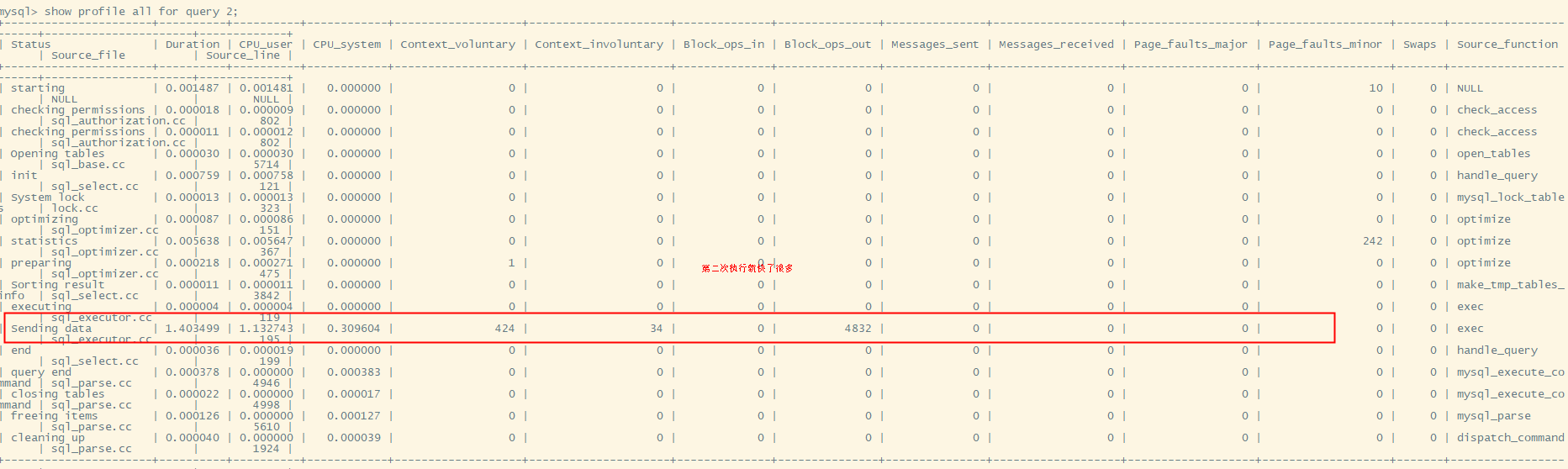Click the 'cleaning up' status label

[48, 438]
